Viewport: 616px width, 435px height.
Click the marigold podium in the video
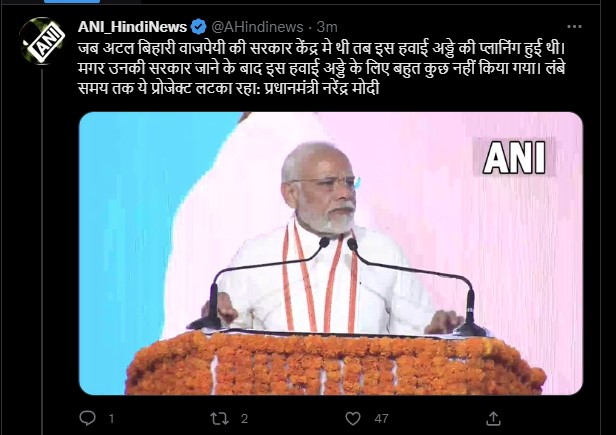pos(336,363)
